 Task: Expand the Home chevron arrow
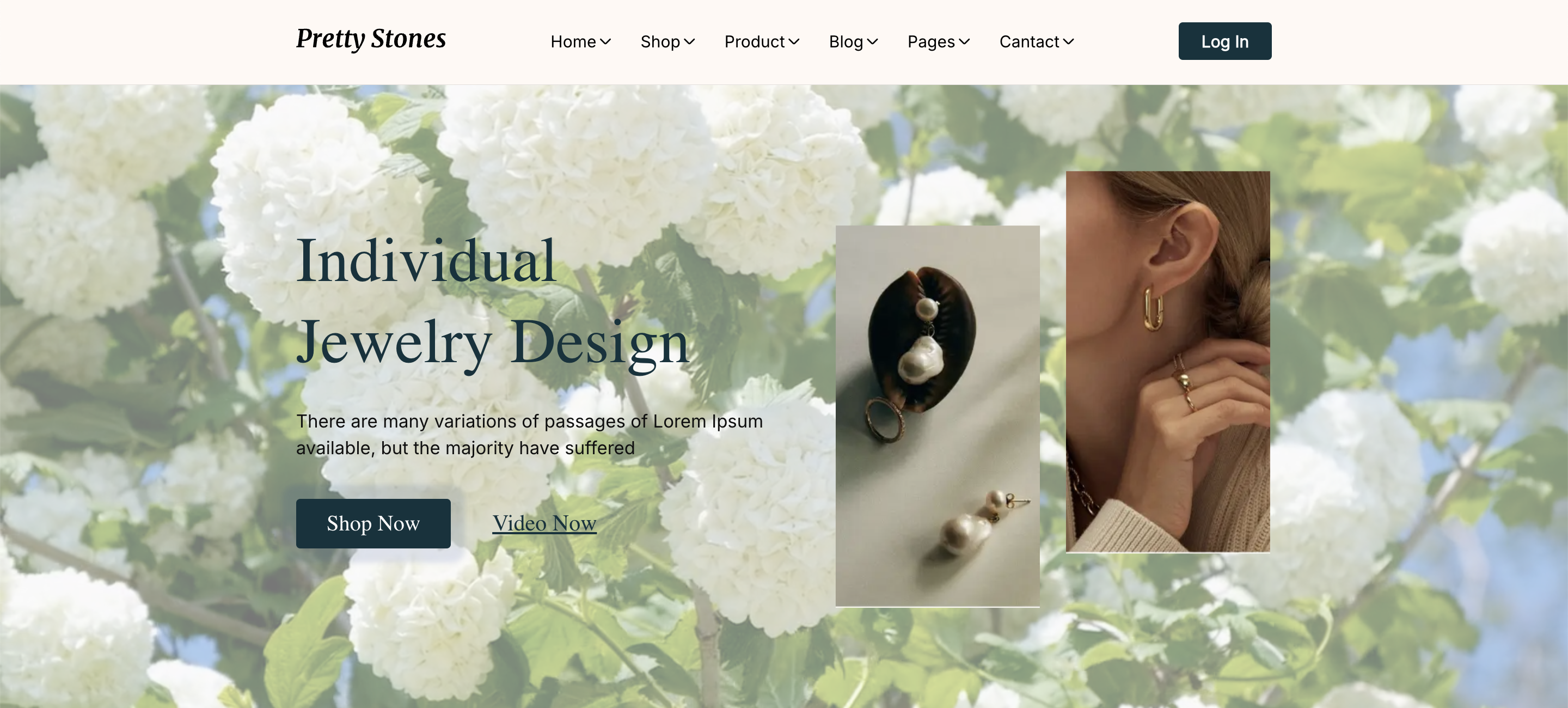pos(605,41)
